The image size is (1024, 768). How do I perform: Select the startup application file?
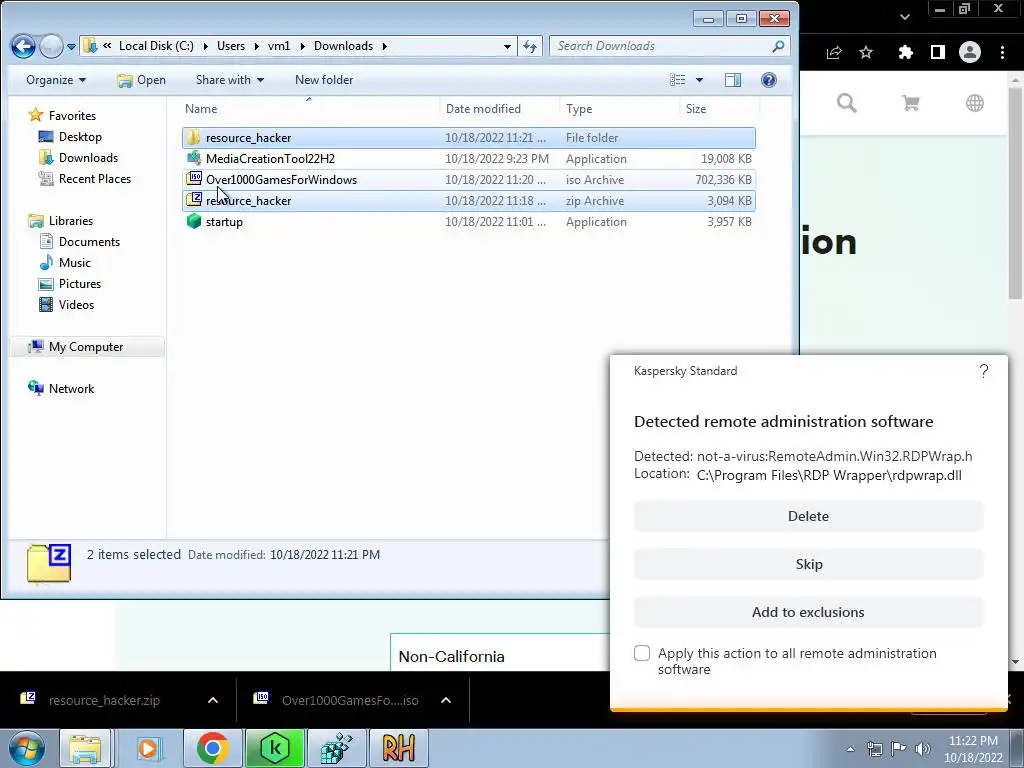[468, 221]
